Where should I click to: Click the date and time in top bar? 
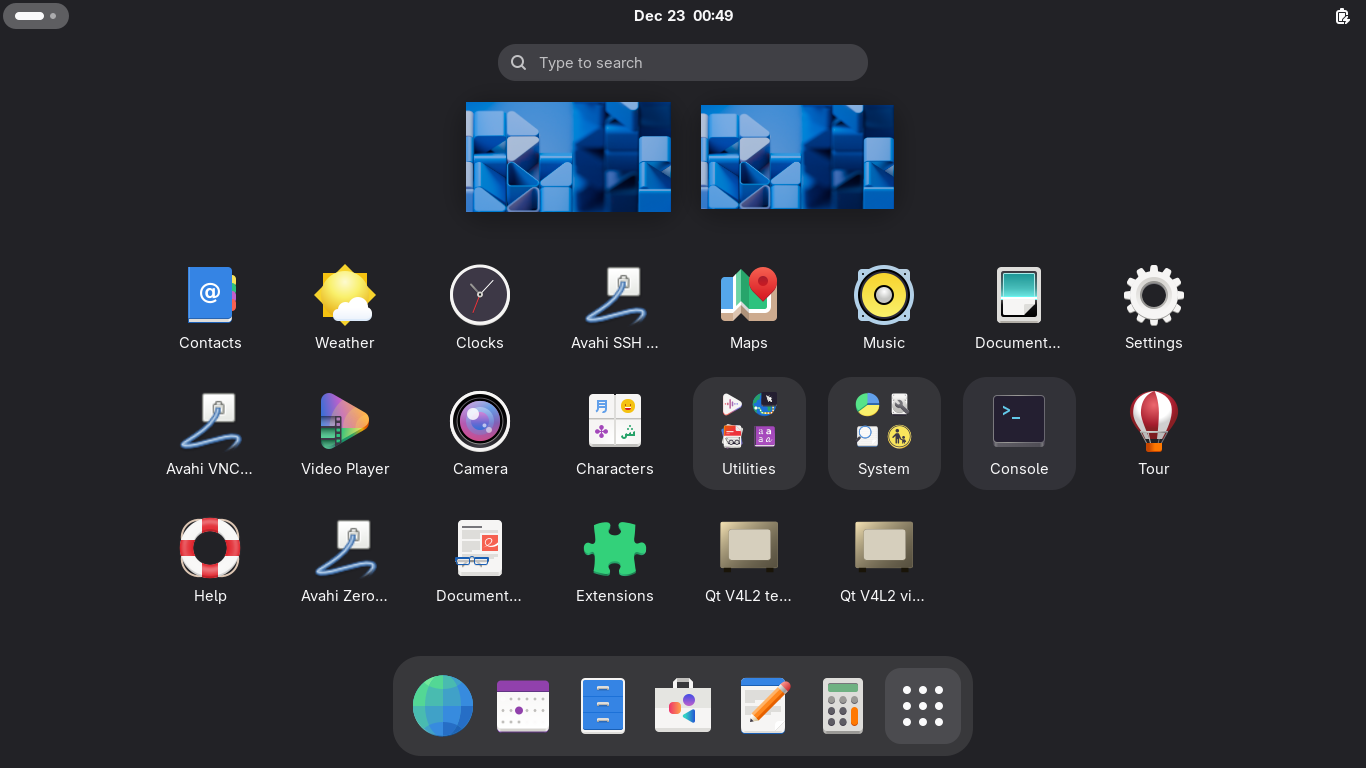point(683,16)
